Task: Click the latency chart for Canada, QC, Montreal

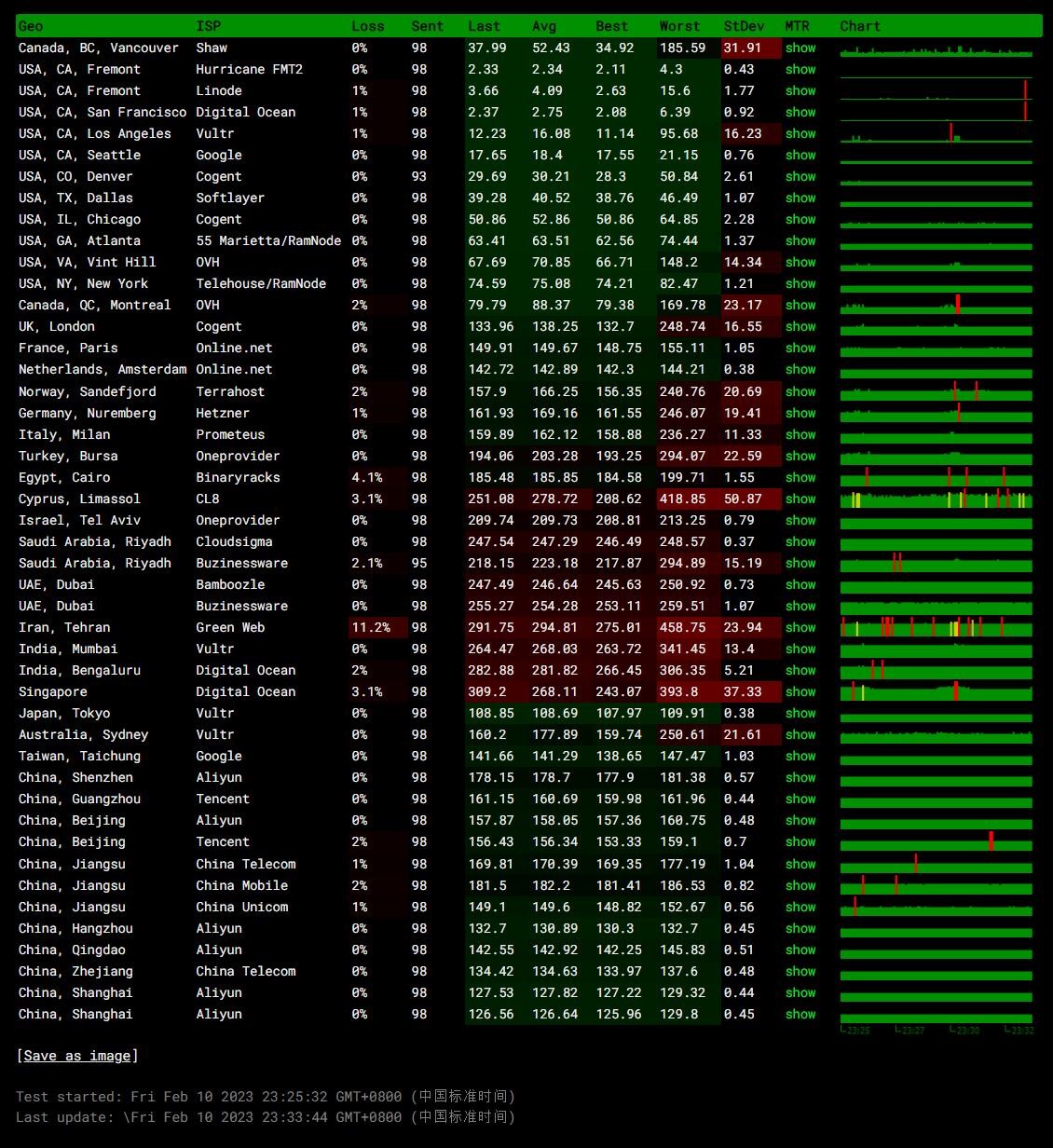Action: click(x=937, y=305)
